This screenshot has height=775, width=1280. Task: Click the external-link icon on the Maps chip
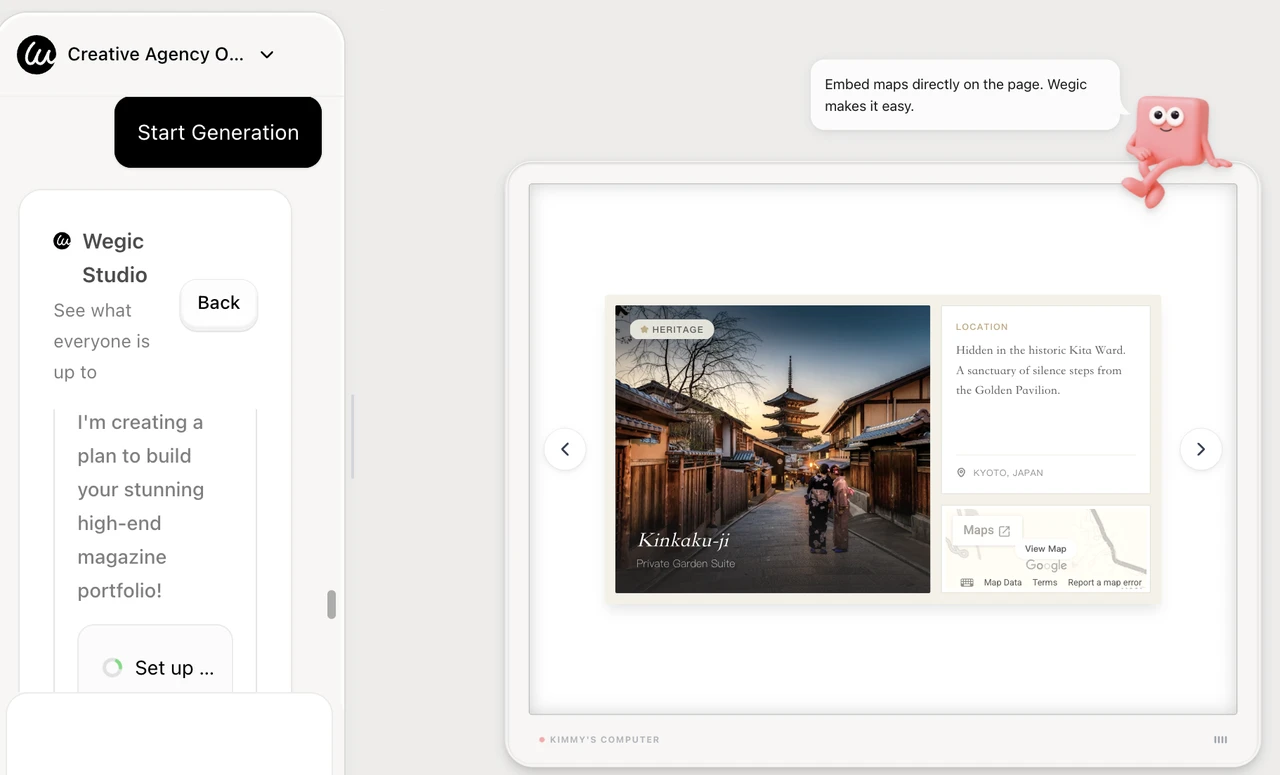pyautogui.click(x=1004, y=531)
